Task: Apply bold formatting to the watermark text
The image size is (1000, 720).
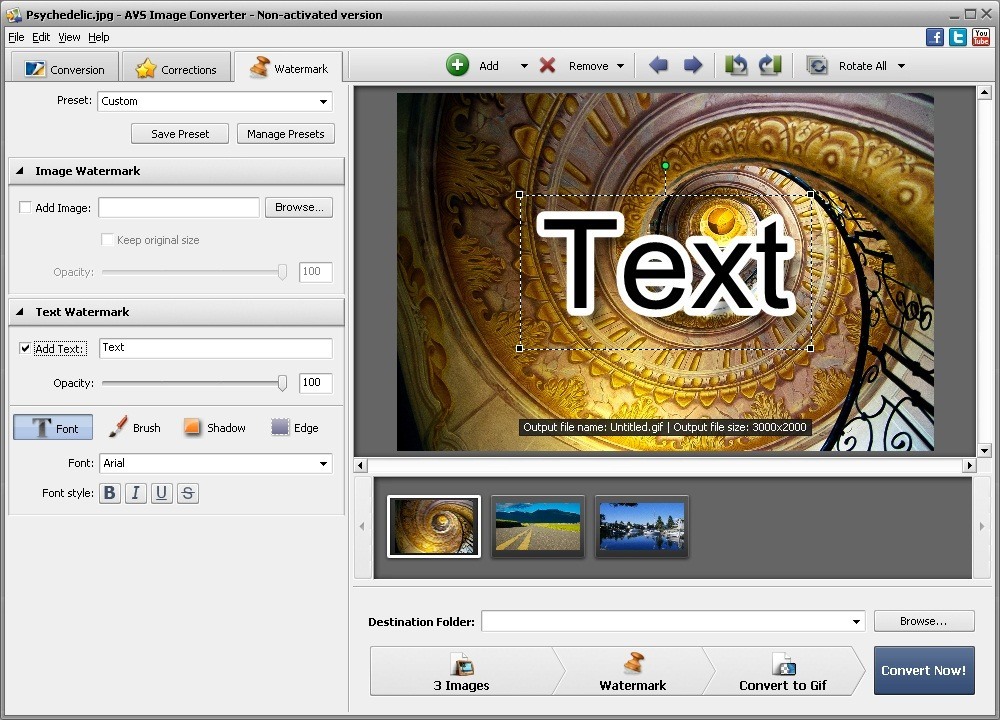Action: coord(109,493)
